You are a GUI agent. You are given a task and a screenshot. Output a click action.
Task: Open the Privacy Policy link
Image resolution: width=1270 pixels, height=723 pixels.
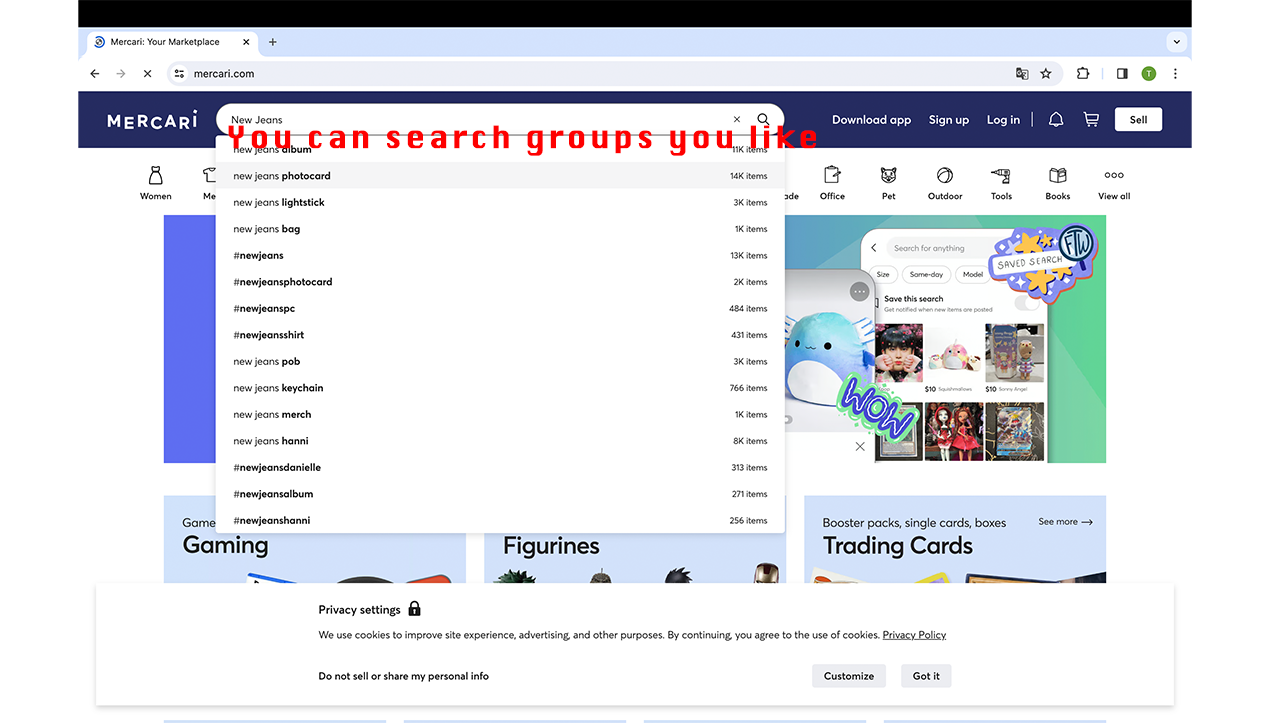[914, 635]
